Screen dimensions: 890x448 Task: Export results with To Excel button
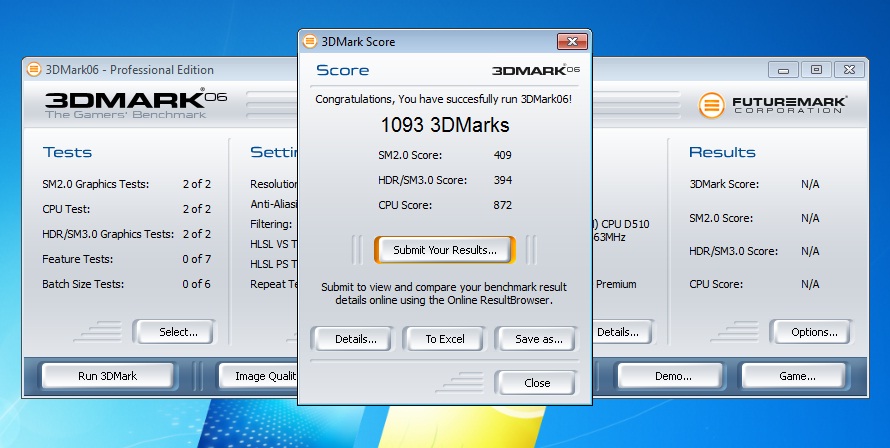click(445, 339)
